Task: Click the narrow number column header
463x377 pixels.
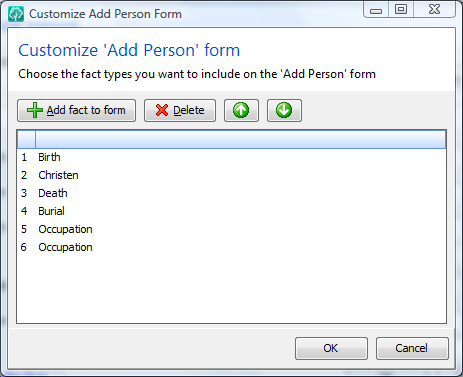Action: 26,139
